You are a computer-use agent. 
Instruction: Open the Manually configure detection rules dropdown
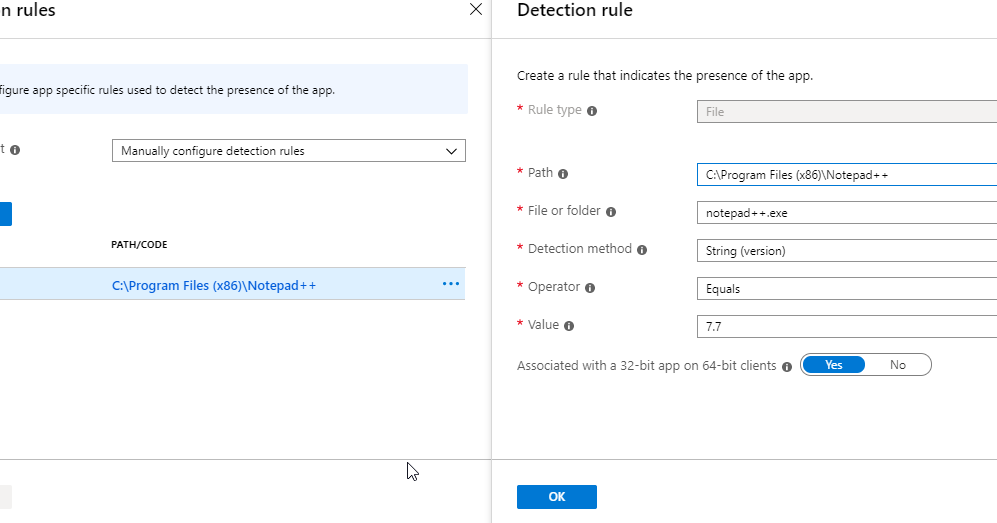click(288, 151)
